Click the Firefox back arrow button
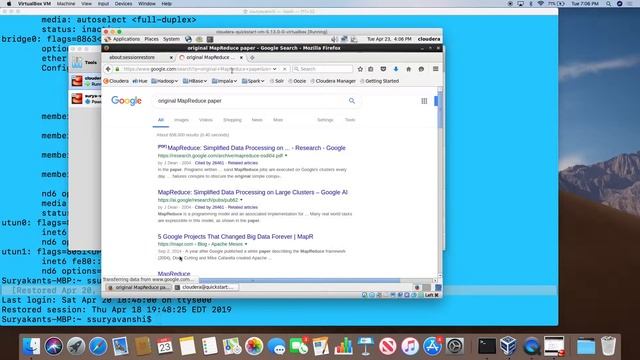 pos(108,69)
